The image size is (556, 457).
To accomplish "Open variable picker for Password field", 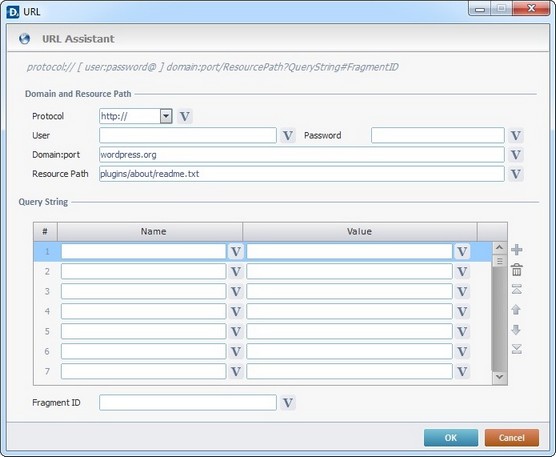I will pyautogui.click(x=515, y=135).
